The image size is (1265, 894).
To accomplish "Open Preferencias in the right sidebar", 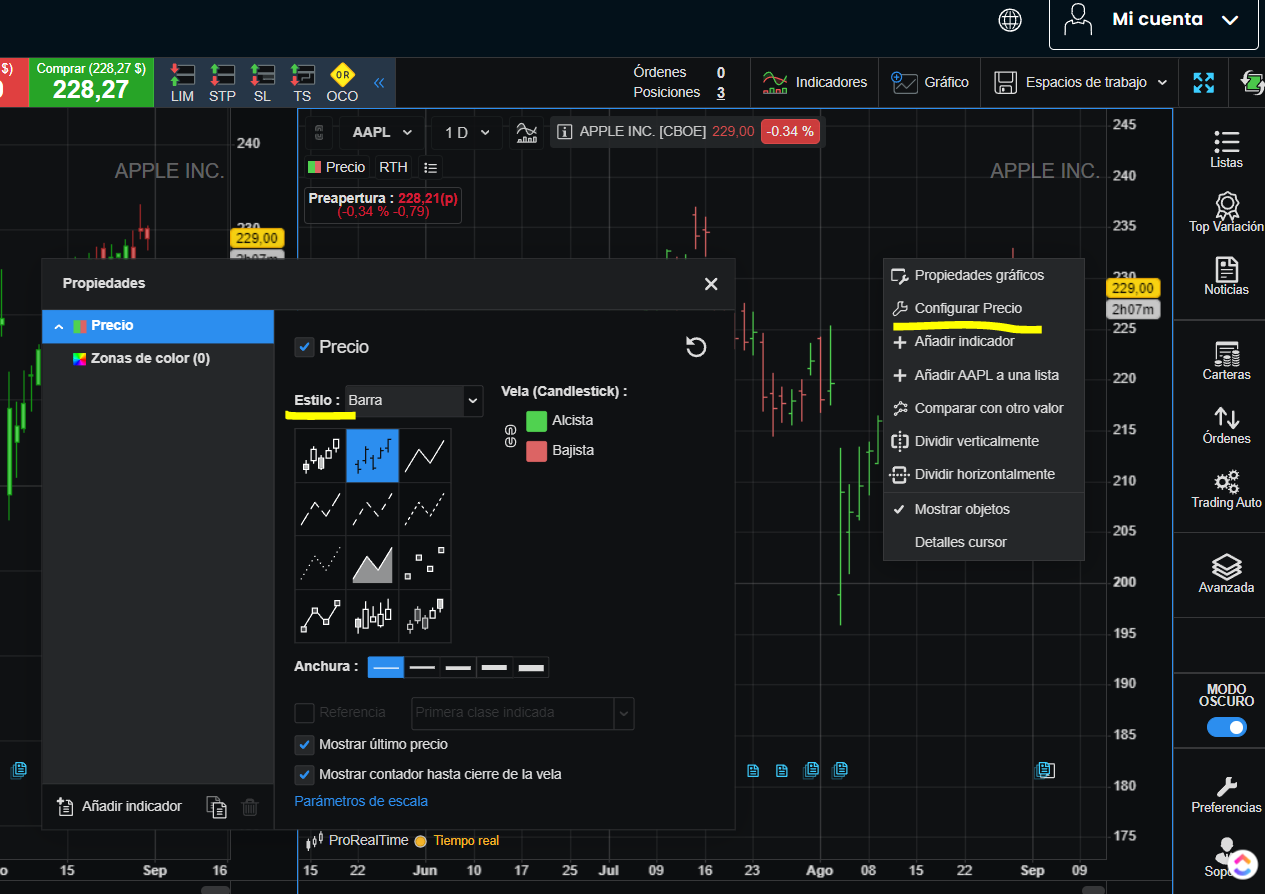I will (1226, 795).
